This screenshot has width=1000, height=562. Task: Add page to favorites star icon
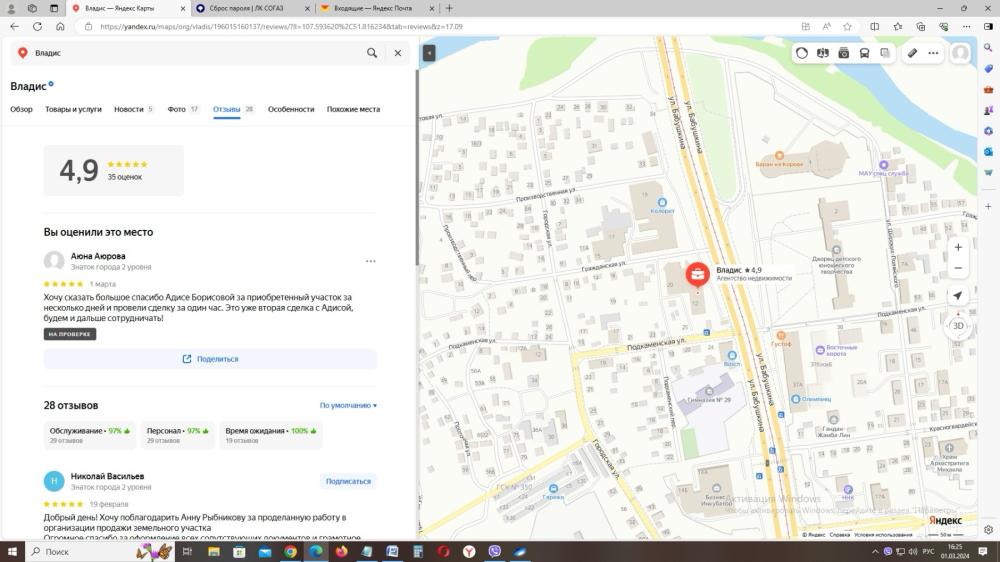point(847,27)
